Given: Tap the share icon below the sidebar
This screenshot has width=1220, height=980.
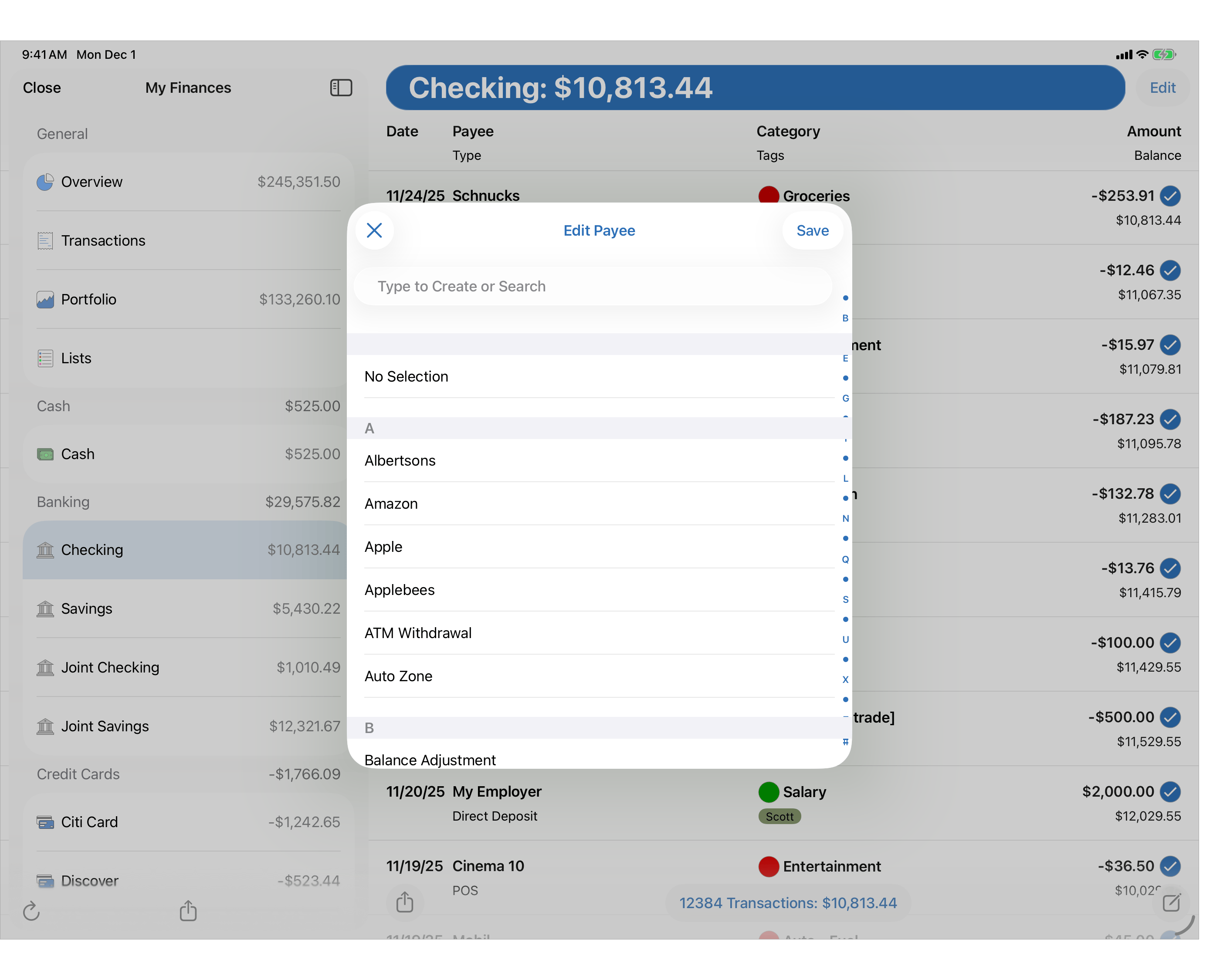Looking at the screenshot, I should click(188, 911).
